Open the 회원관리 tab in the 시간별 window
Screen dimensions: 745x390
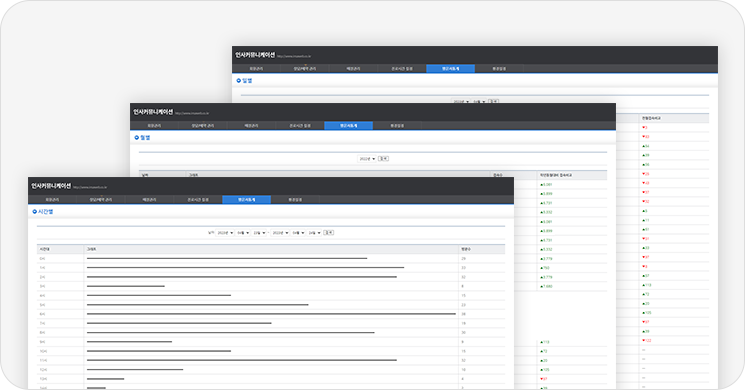tap(52, 200)
